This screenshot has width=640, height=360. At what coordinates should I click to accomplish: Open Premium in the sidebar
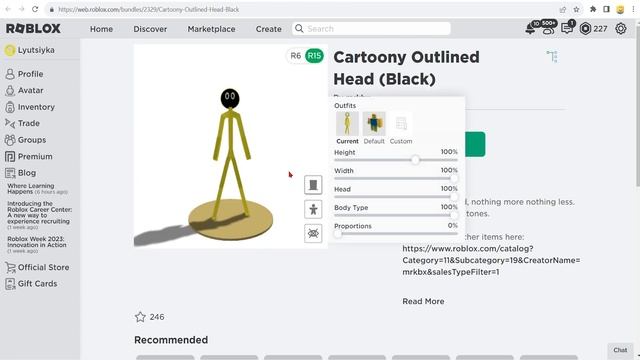pyautogui.click(x=29, y=156)
